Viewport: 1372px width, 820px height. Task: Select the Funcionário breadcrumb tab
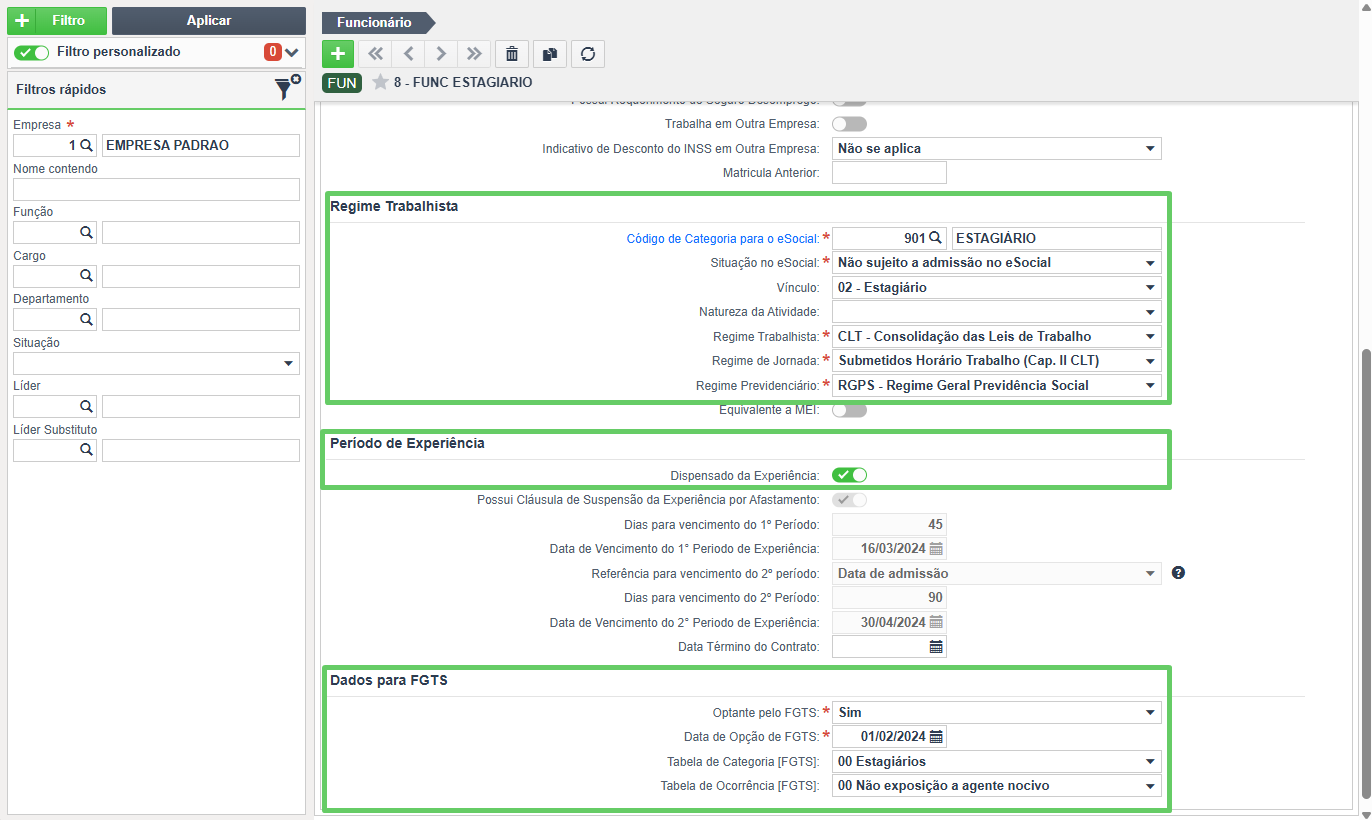coord(376,22)
